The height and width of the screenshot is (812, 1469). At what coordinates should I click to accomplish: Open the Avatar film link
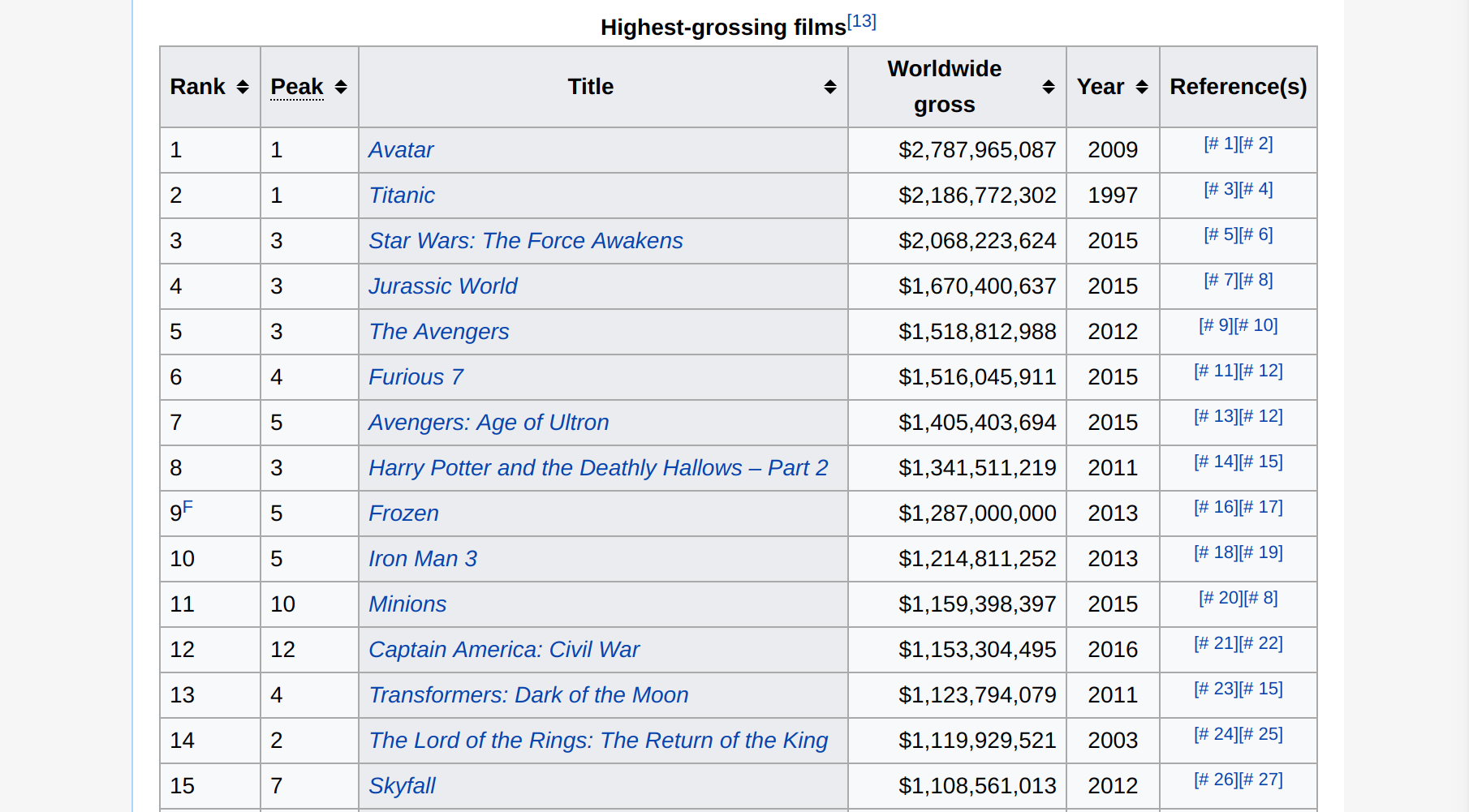[x=401, y=150]
